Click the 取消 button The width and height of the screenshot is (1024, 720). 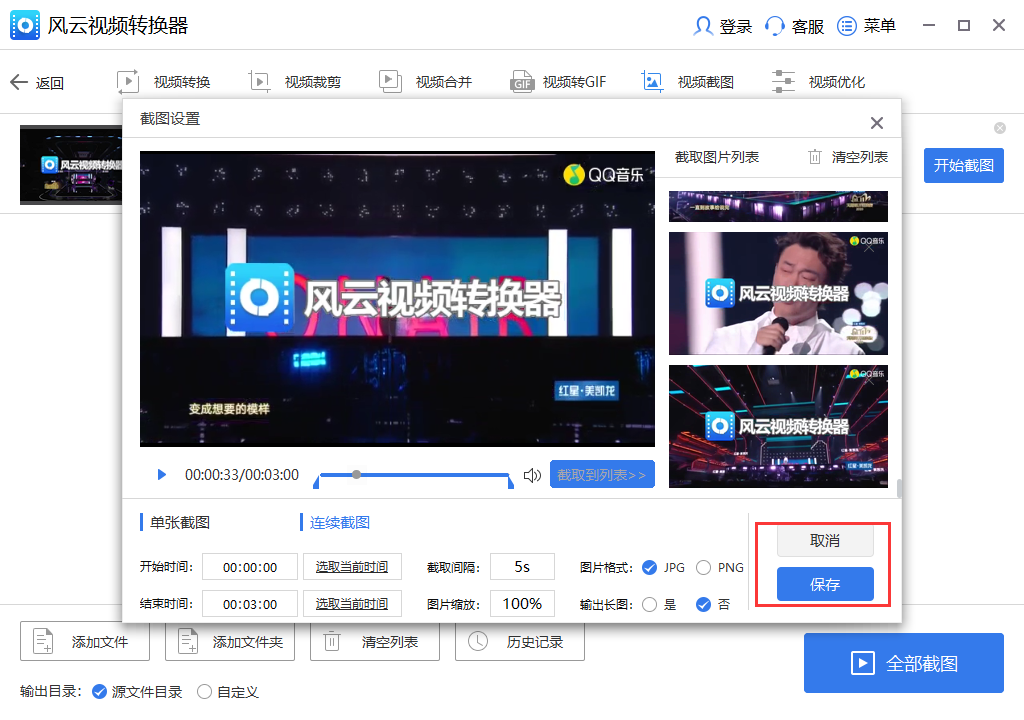[825, 541]
